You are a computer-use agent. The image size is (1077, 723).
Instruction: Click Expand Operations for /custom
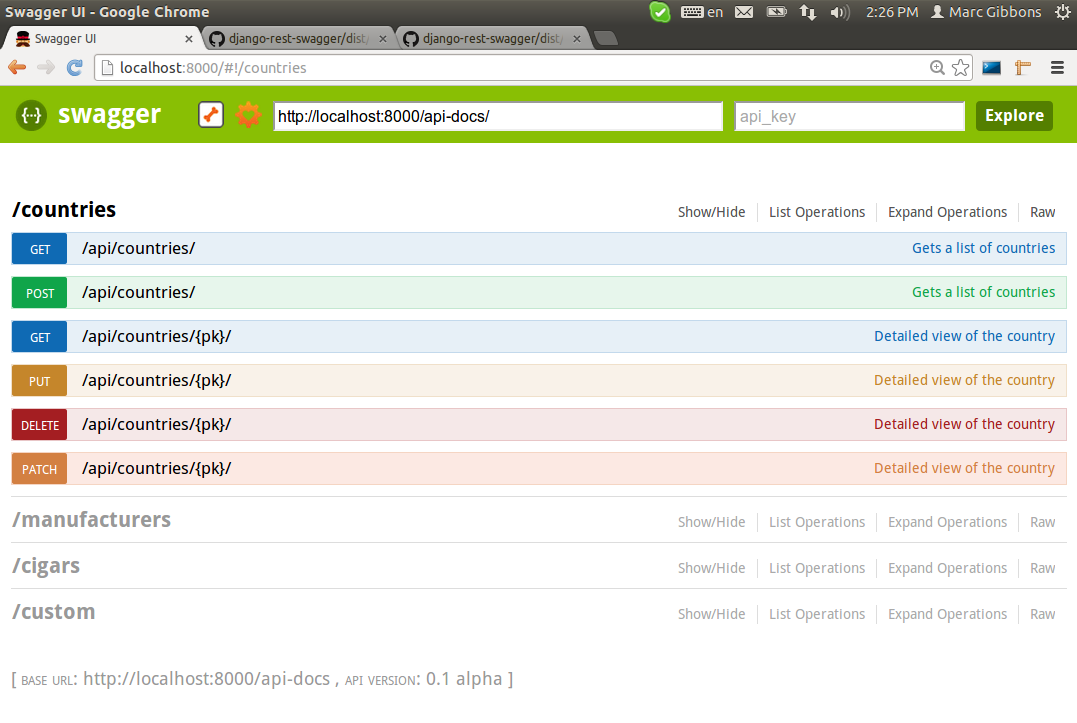click(x=947, y=614)
